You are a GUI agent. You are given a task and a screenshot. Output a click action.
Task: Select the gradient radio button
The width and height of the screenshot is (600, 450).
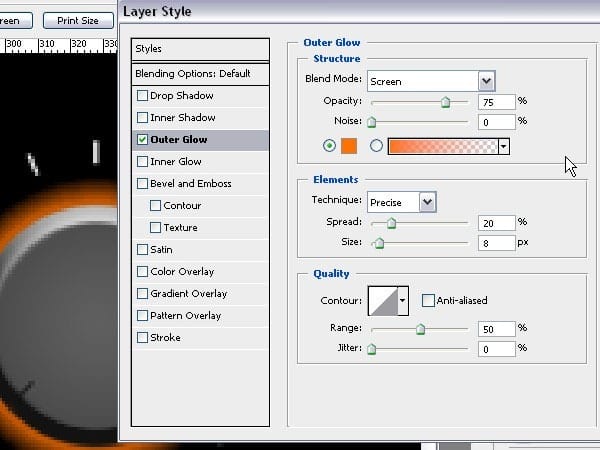click(x=376, y=146)
